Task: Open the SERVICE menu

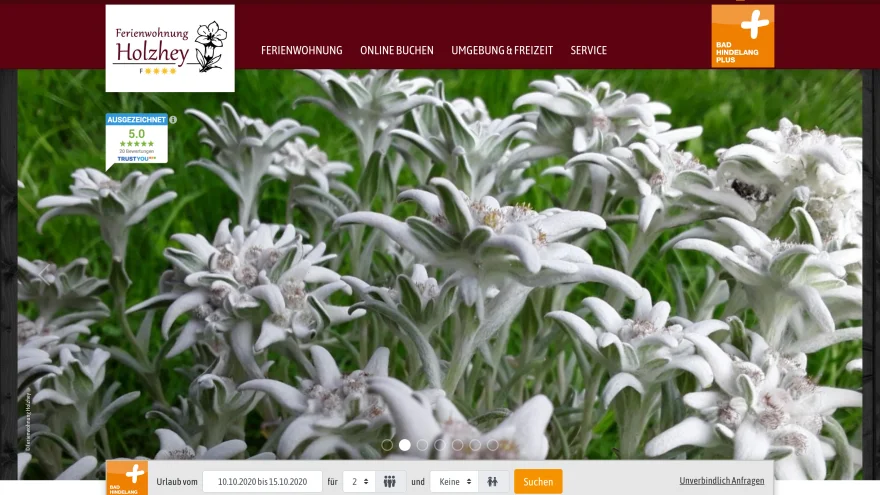Action: [x=589, y=51]
